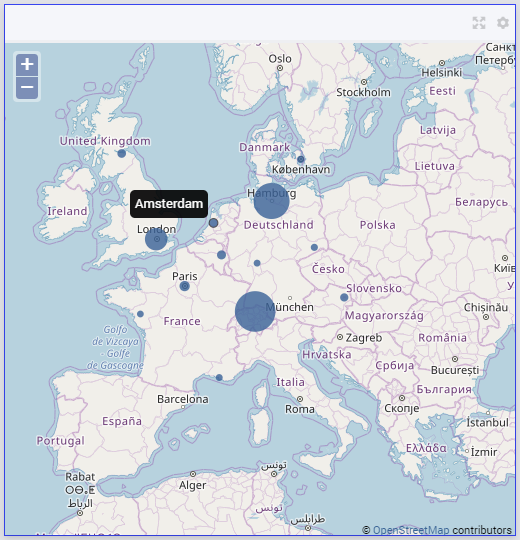Zoom in with the plus button
520x540 pixels.
pyautogui.click(x=27, y=64)
